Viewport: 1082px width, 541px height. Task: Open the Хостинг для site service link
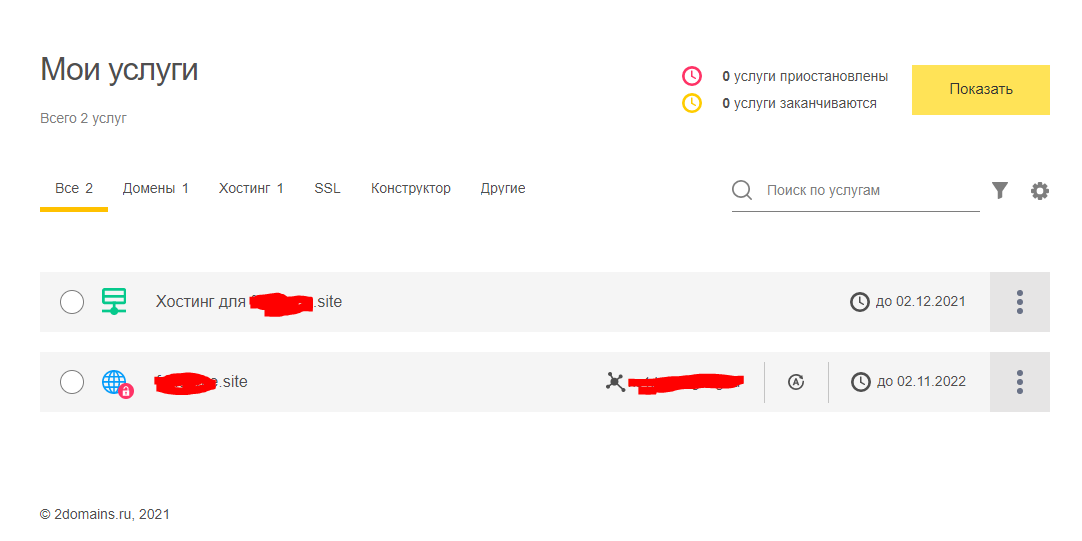click(249, 301)
